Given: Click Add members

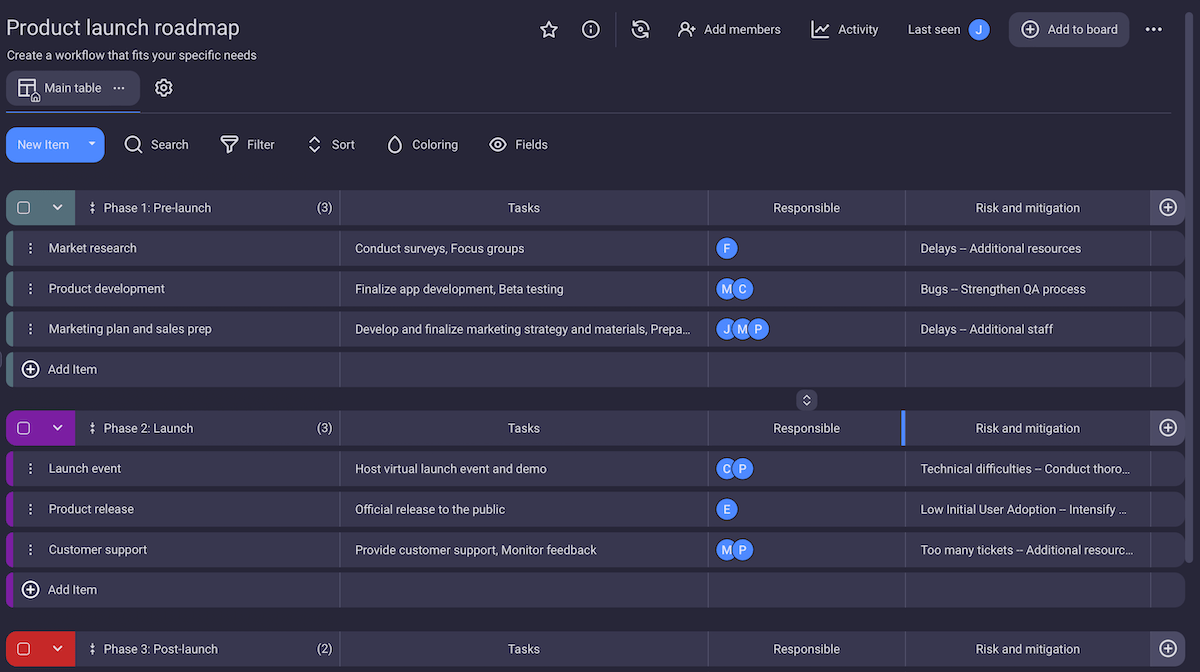Looking at the screenshot, I should 729,29.
